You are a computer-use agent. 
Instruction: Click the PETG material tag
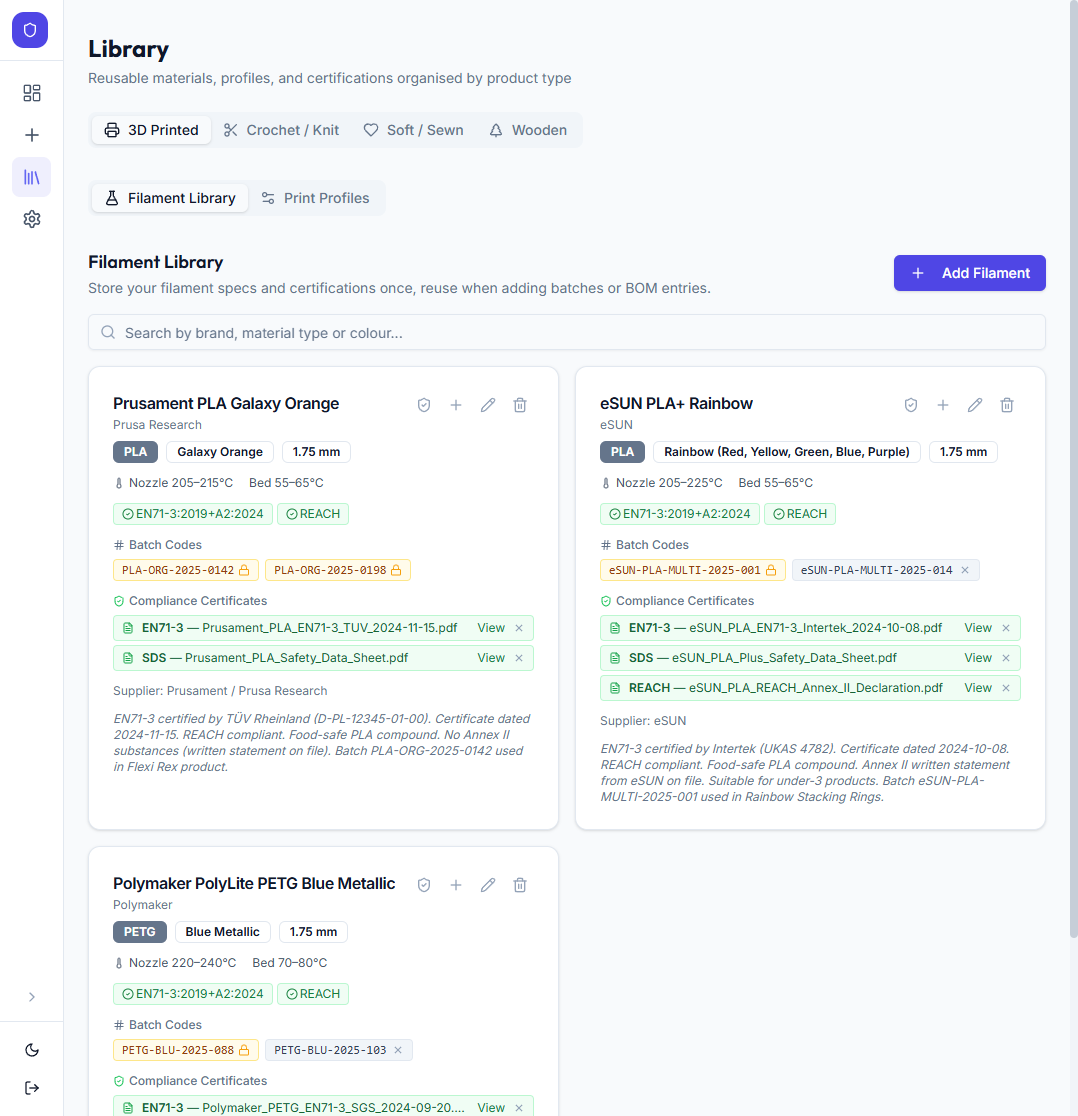pos(139,932)
